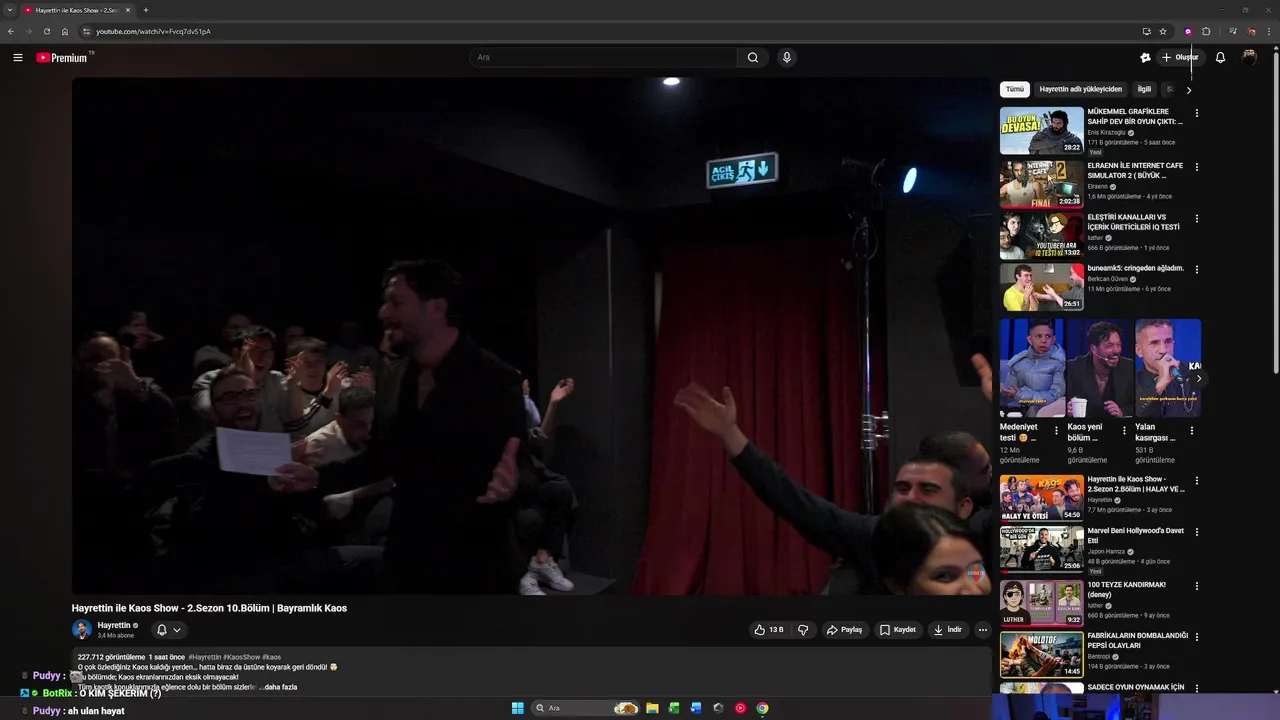
Task: Click the İndir download button
Action: (x=948, y=630)
